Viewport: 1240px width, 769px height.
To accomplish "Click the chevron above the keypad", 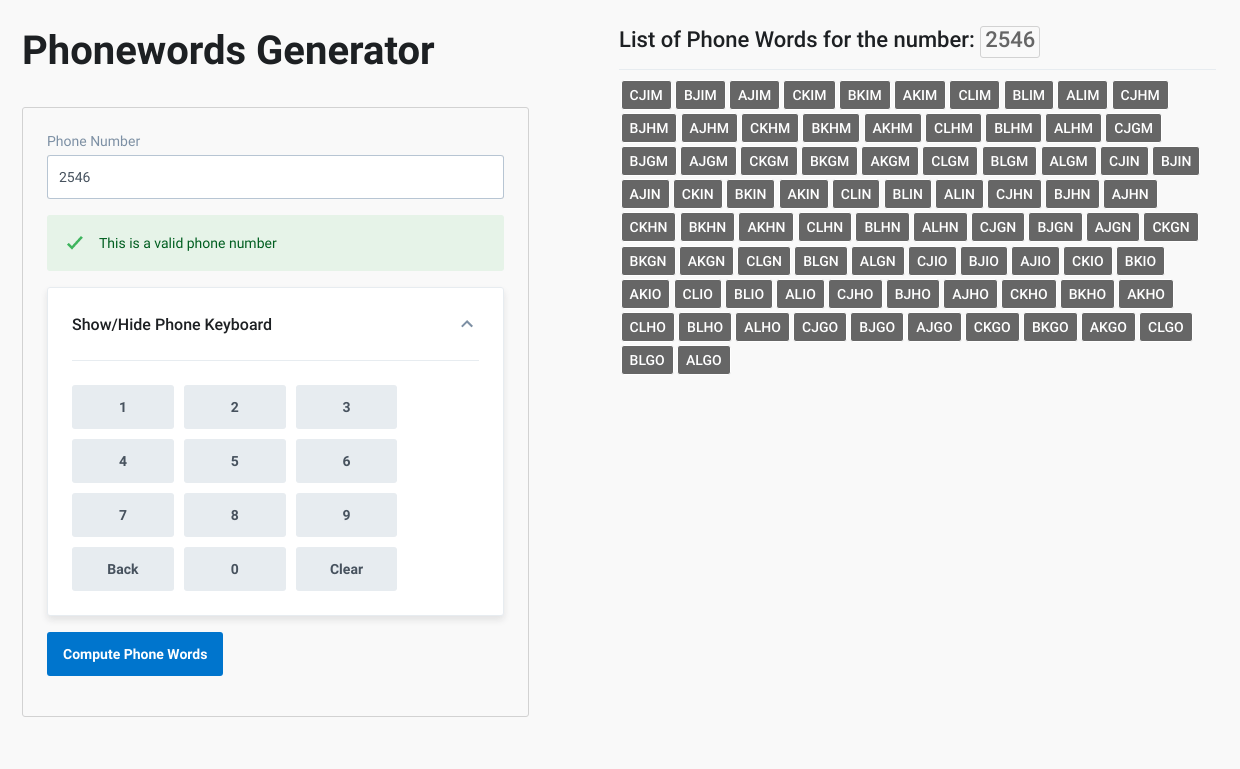I will pos(465,324).
